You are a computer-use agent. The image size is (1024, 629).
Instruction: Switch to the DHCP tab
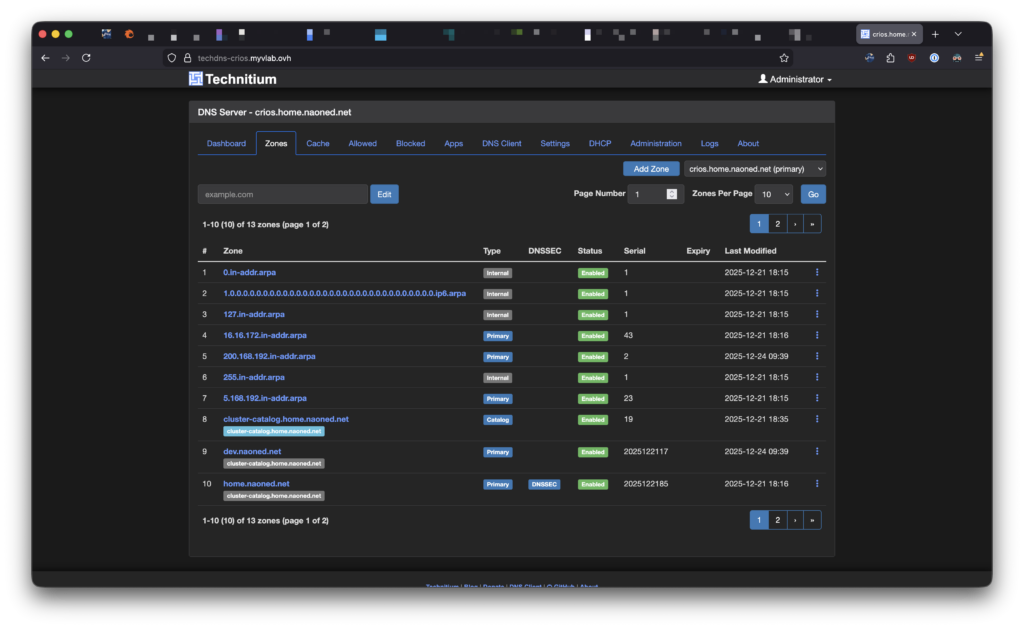600,143
